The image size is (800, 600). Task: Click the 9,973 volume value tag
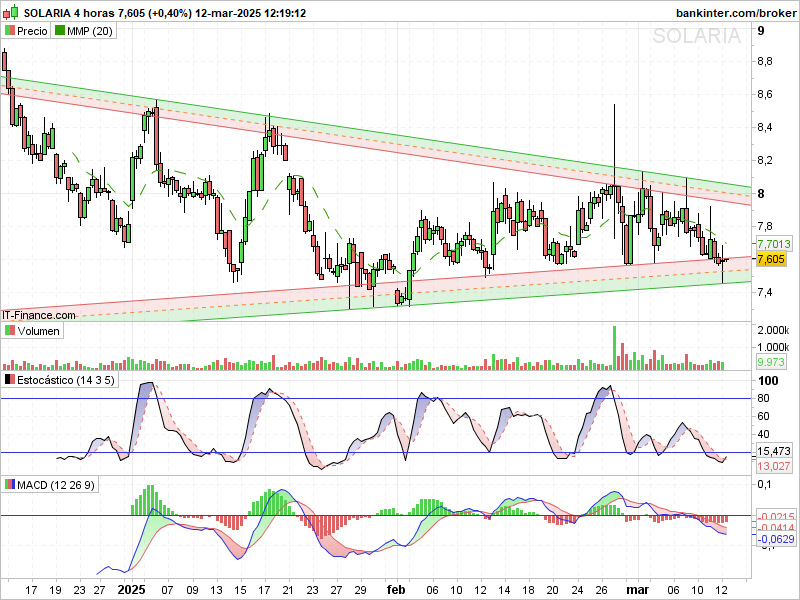[x=771, y=362]
